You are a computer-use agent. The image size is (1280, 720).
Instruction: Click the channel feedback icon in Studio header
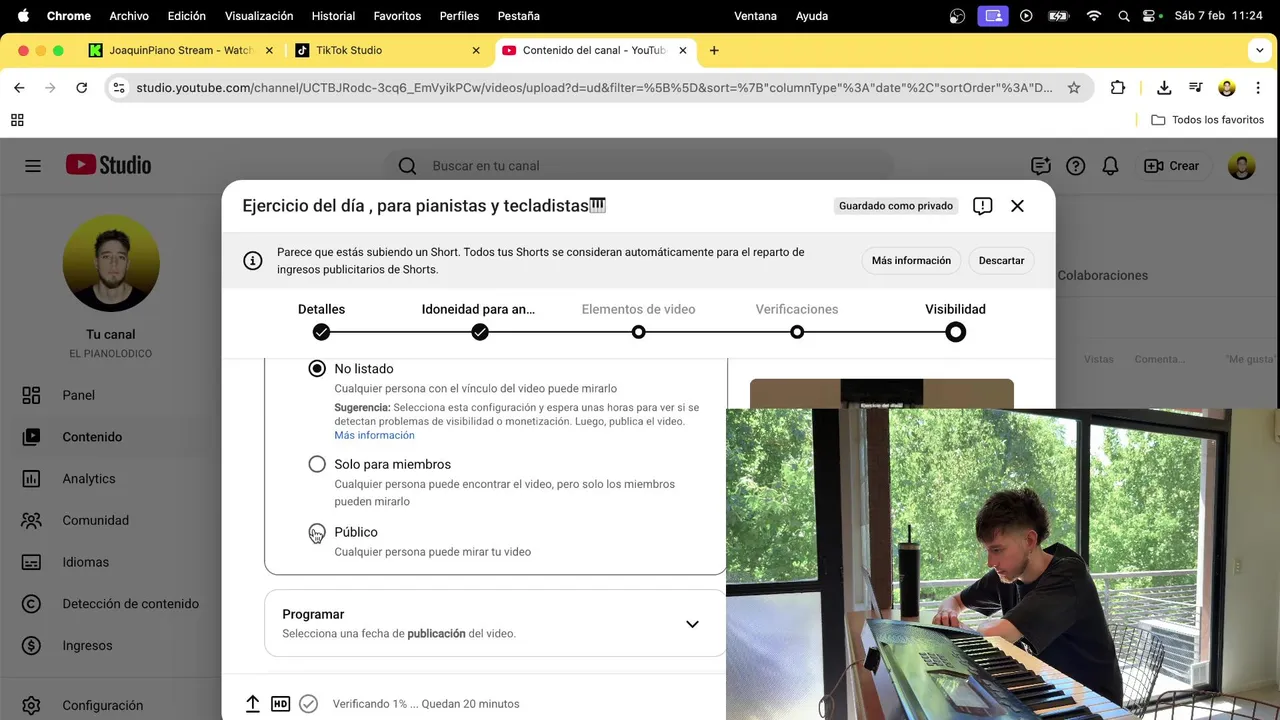click(1041, 166)
